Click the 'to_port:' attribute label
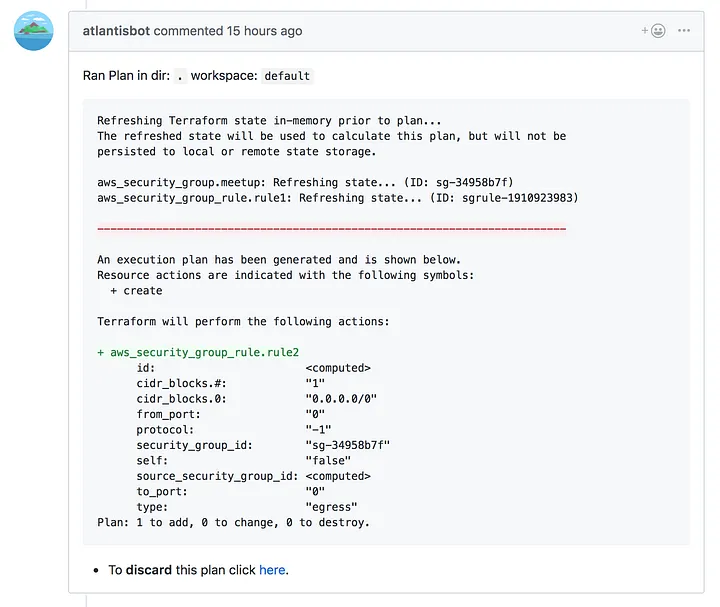 click(x=162, y=491)
